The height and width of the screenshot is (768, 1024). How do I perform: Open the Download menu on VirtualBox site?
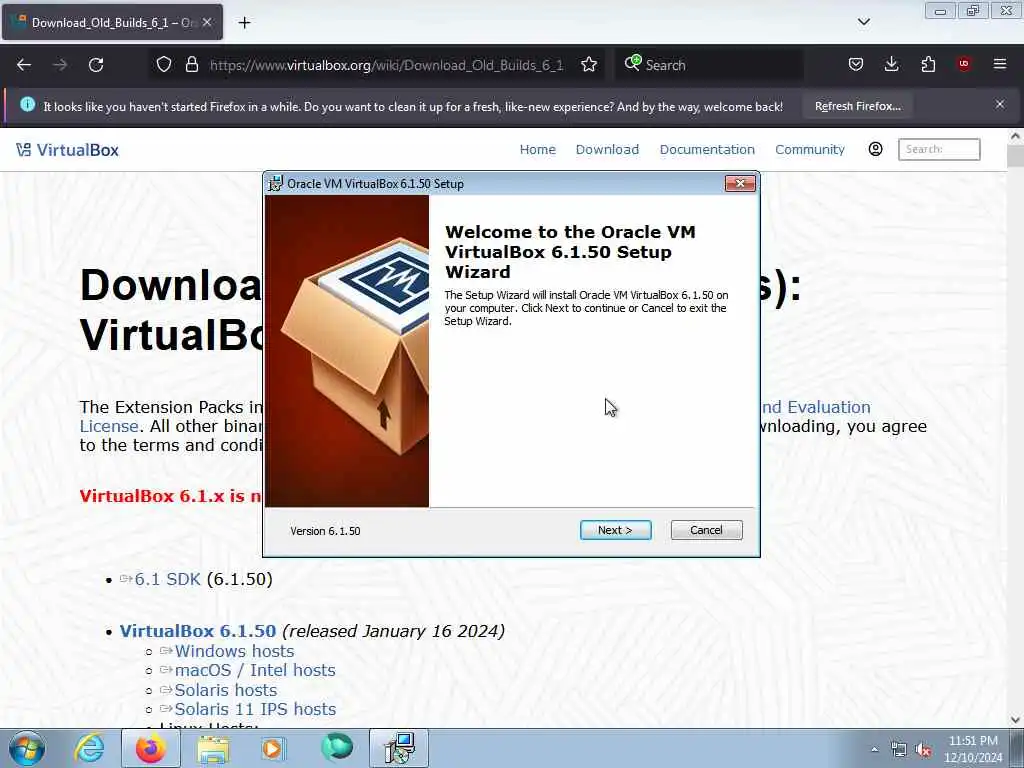607,150
